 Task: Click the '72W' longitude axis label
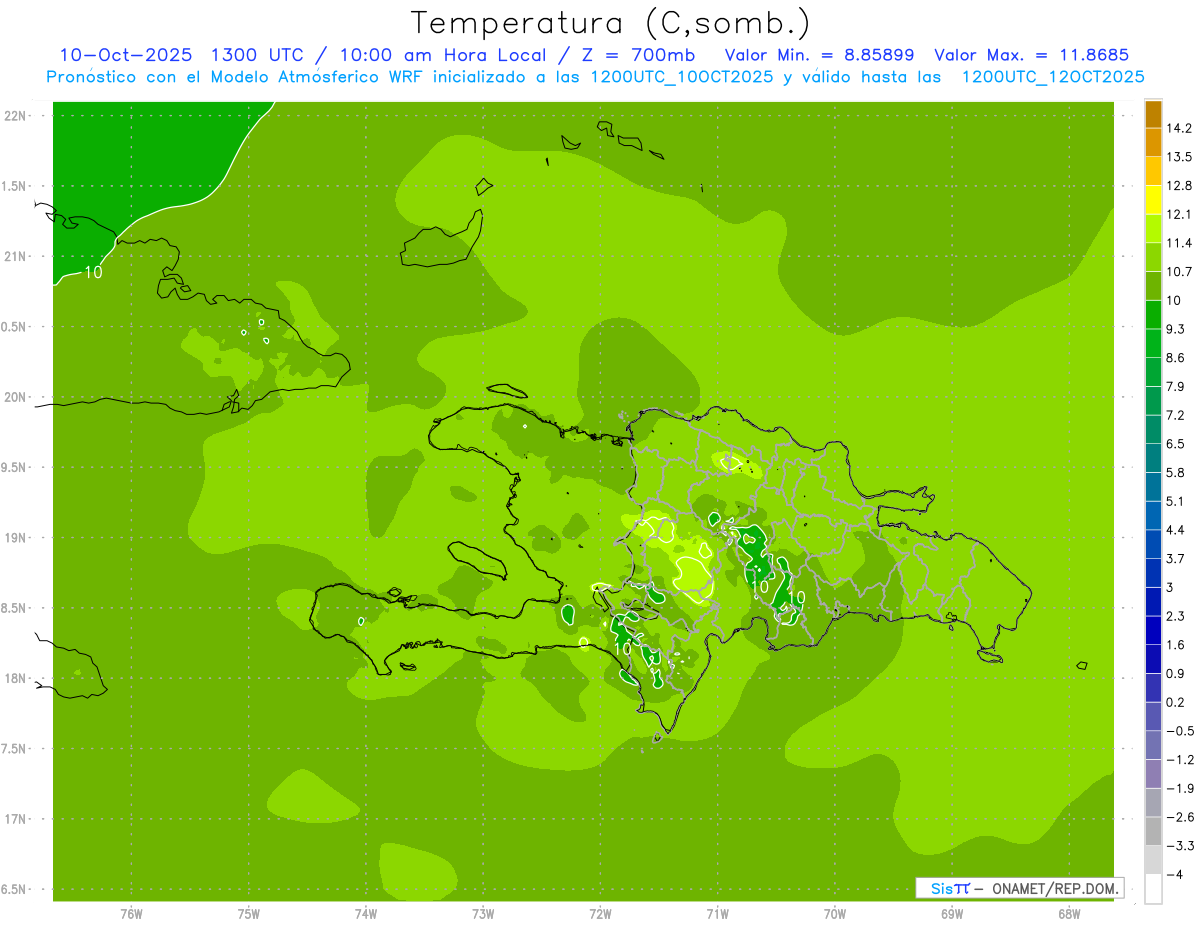point(600,913)
